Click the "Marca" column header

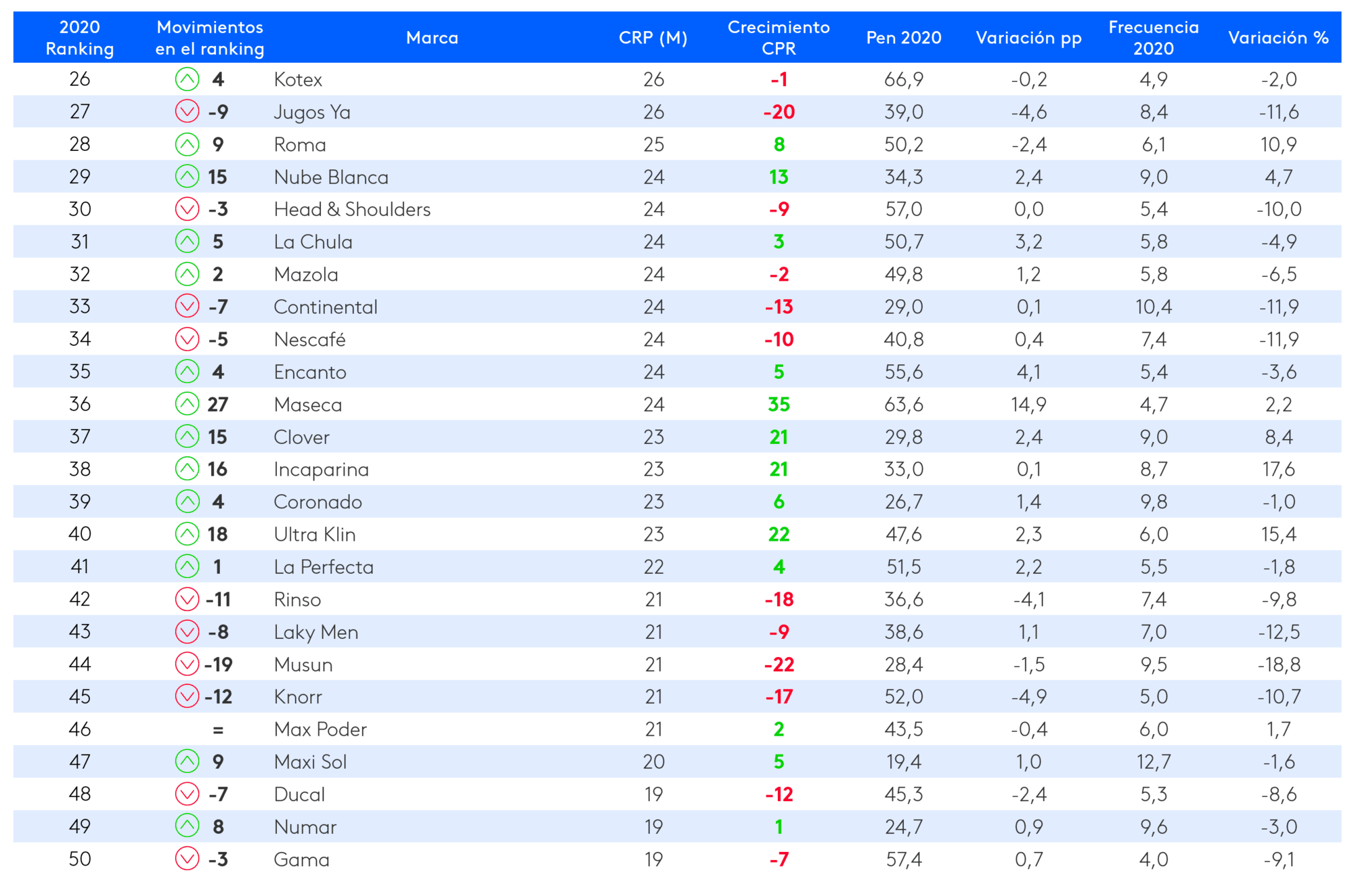432,38
